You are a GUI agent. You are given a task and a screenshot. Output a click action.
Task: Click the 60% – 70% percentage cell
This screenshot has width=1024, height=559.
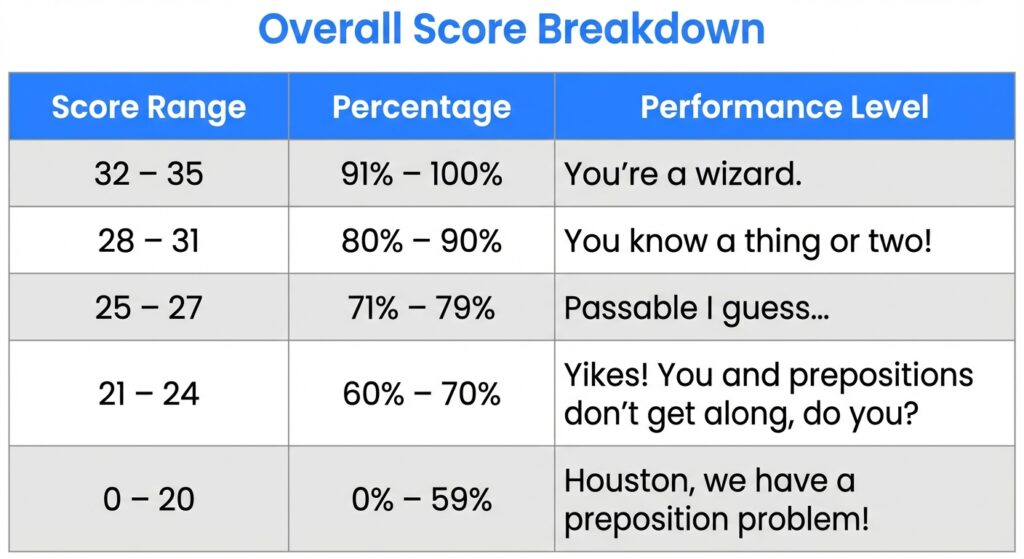(421, 394)
